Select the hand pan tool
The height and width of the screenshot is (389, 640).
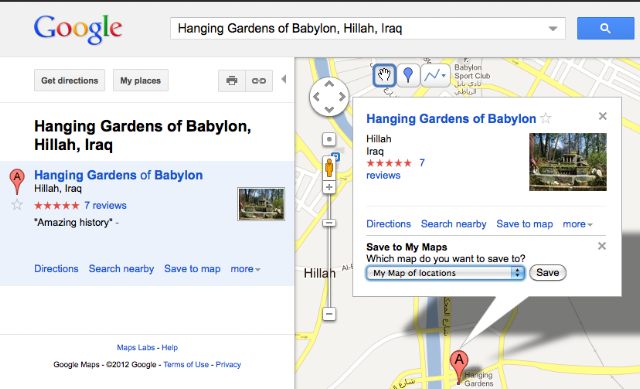pyautogui.click(x=384, y=75)
